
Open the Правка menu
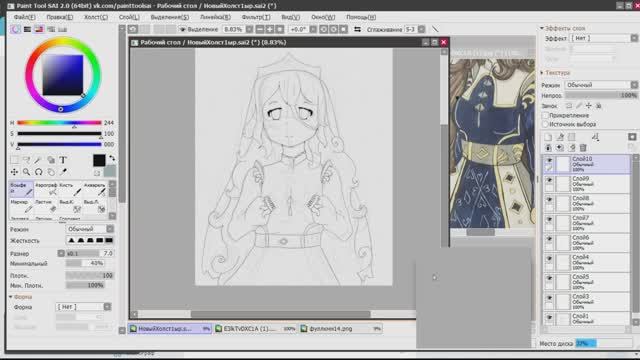click(60, 17)
